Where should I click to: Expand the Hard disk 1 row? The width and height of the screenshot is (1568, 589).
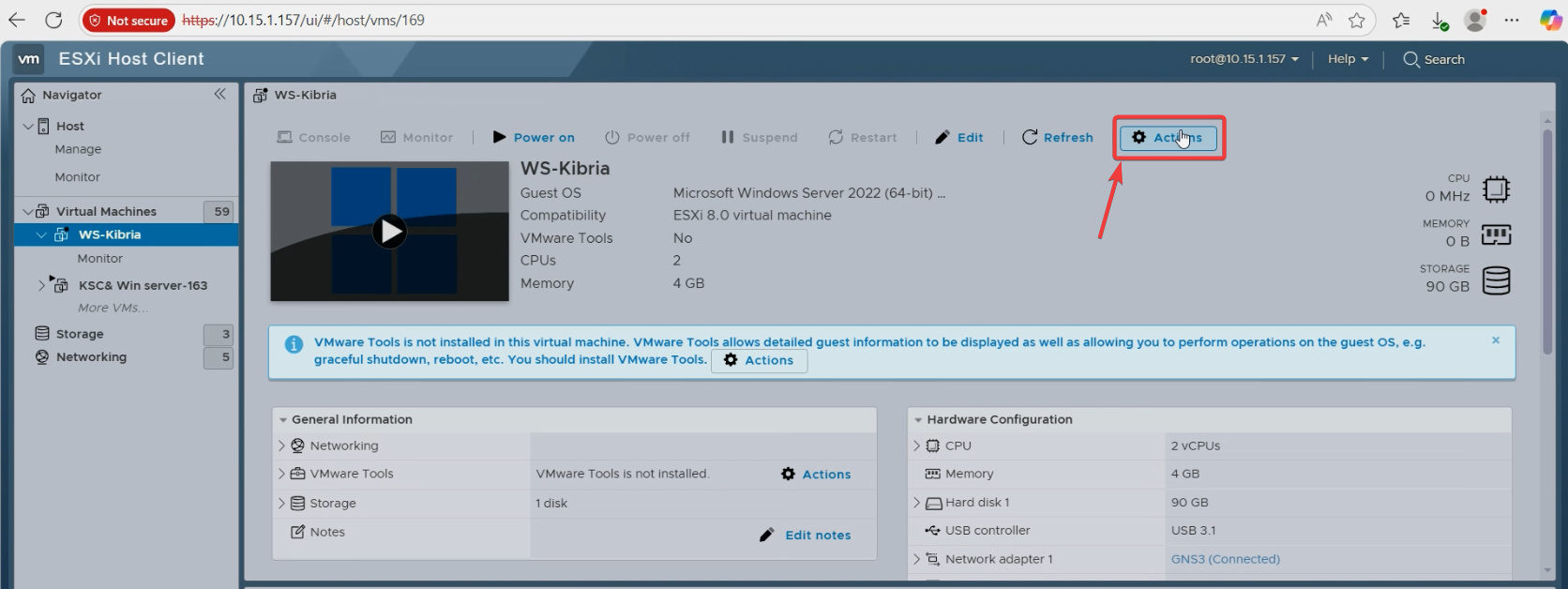[917, 503]
